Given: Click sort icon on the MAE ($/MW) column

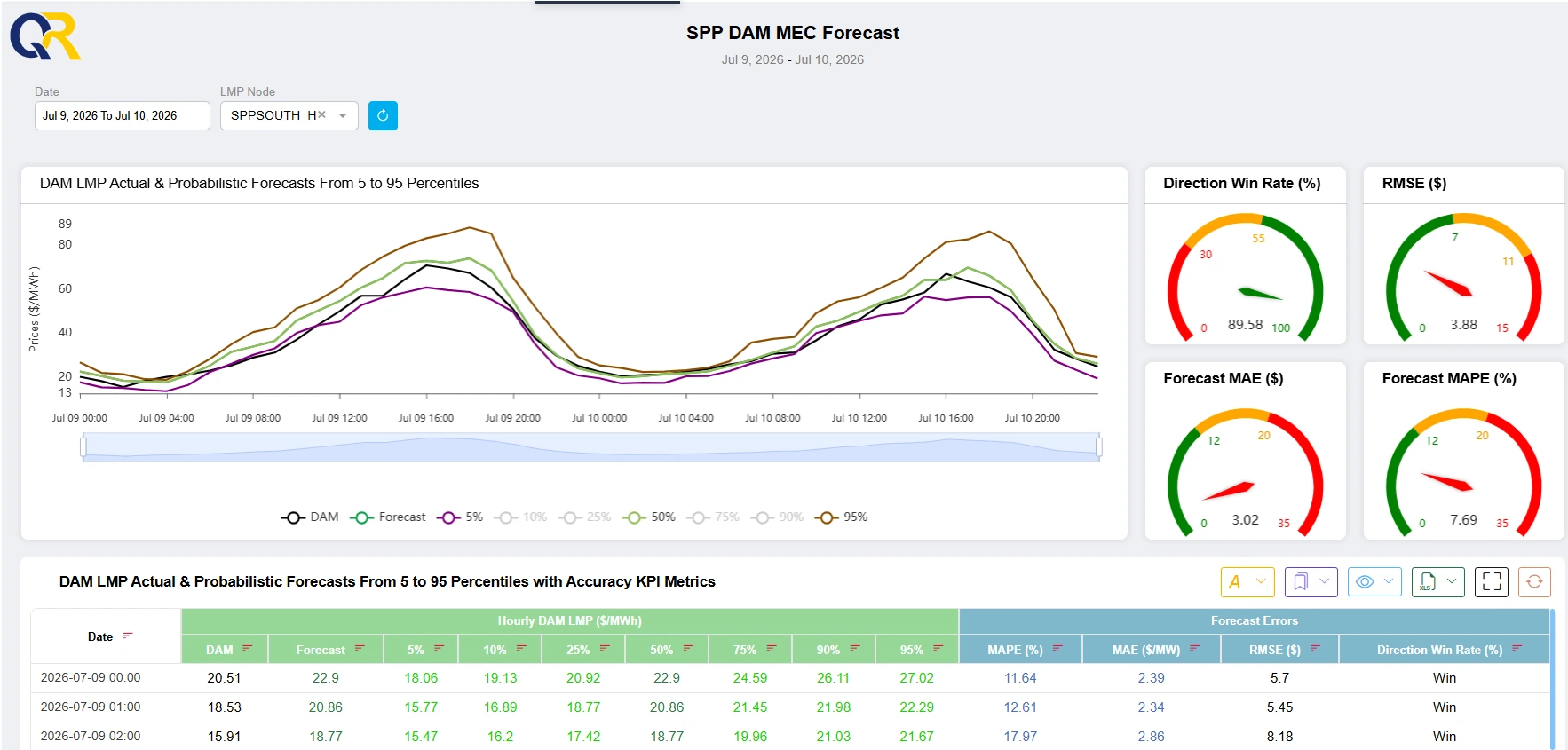Looking at the screenshot, I should 1195,649.
